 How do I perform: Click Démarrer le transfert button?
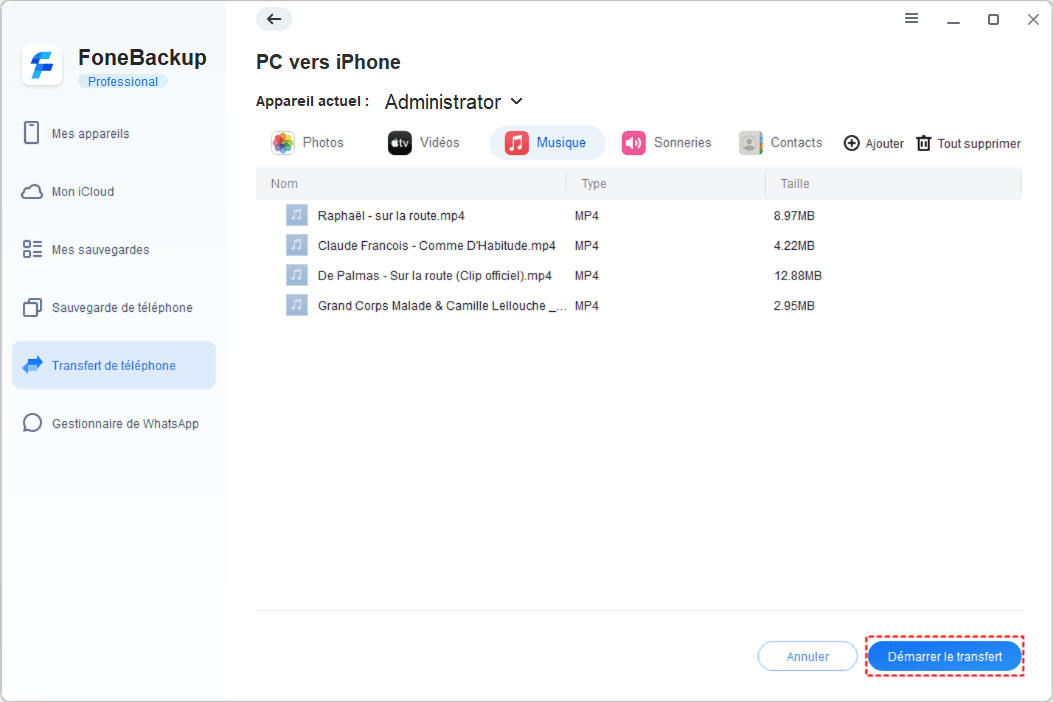(945, 656)
